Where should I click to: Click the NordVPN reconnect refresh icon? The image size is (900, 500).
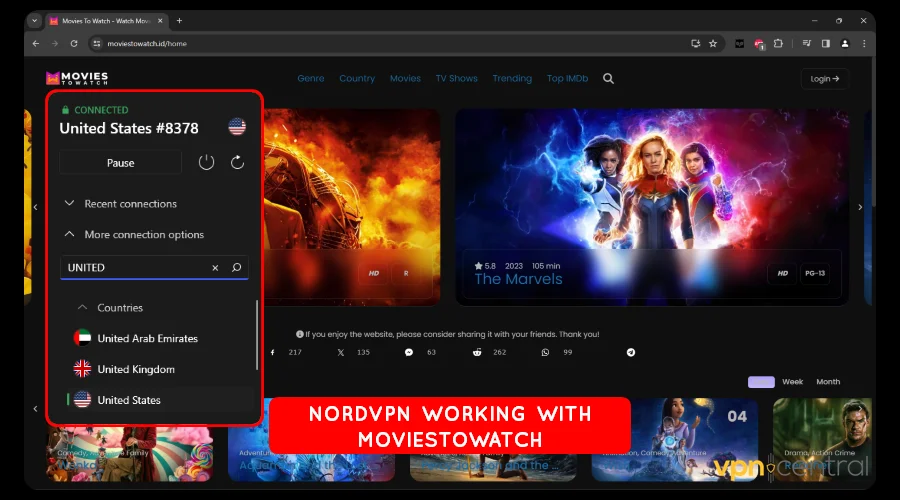point(237,162)
